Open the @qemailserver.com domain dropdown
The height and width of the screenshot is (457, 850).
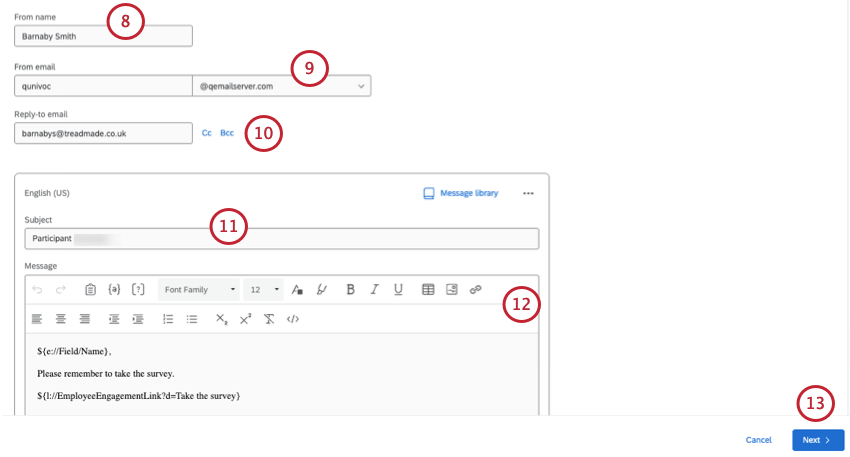(x=282, y=86)
